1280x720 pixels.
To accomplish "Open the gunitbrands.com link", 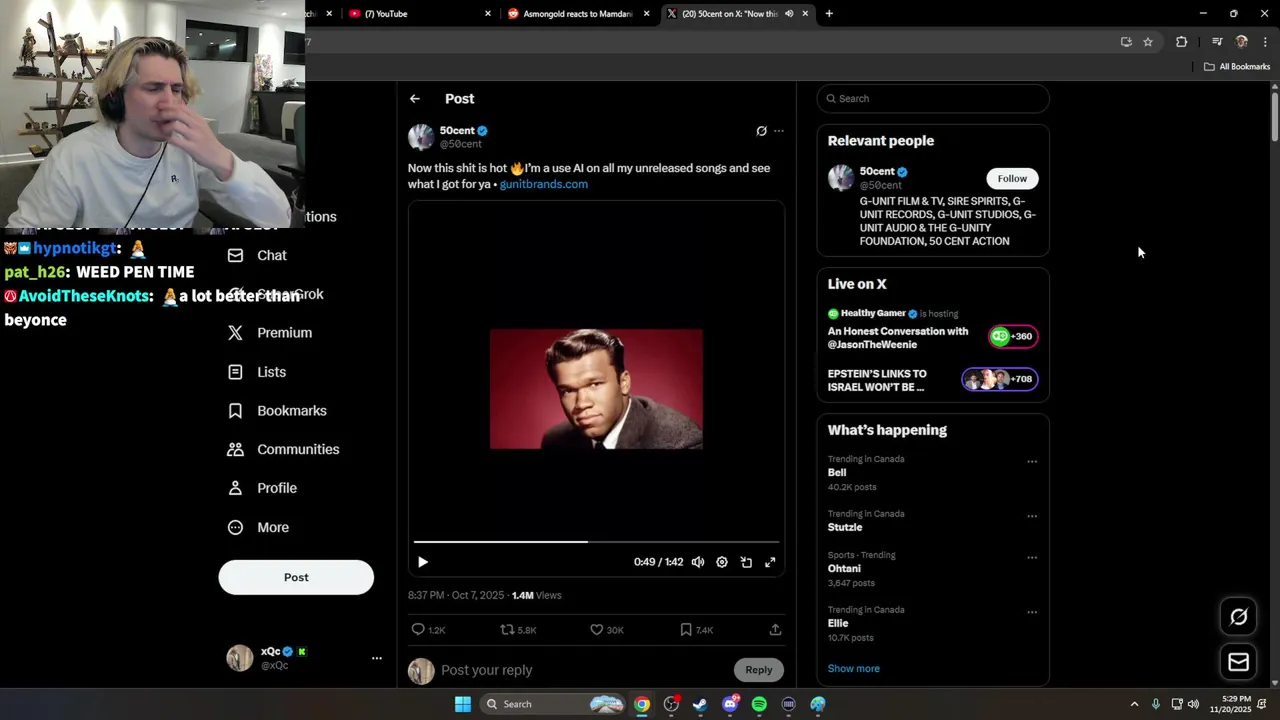I will tap(543, 184).
